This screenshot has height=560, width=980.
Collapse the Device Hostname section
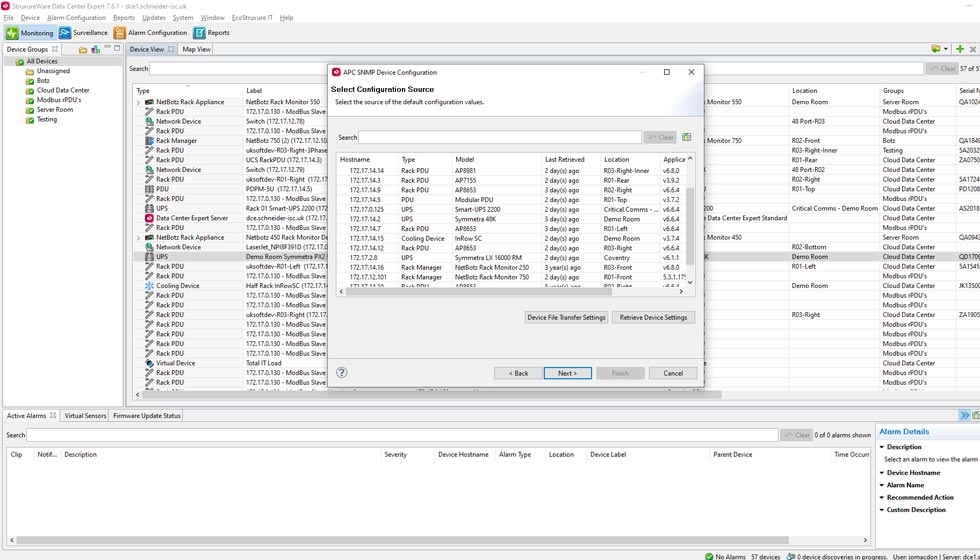(x=882, y=472)
